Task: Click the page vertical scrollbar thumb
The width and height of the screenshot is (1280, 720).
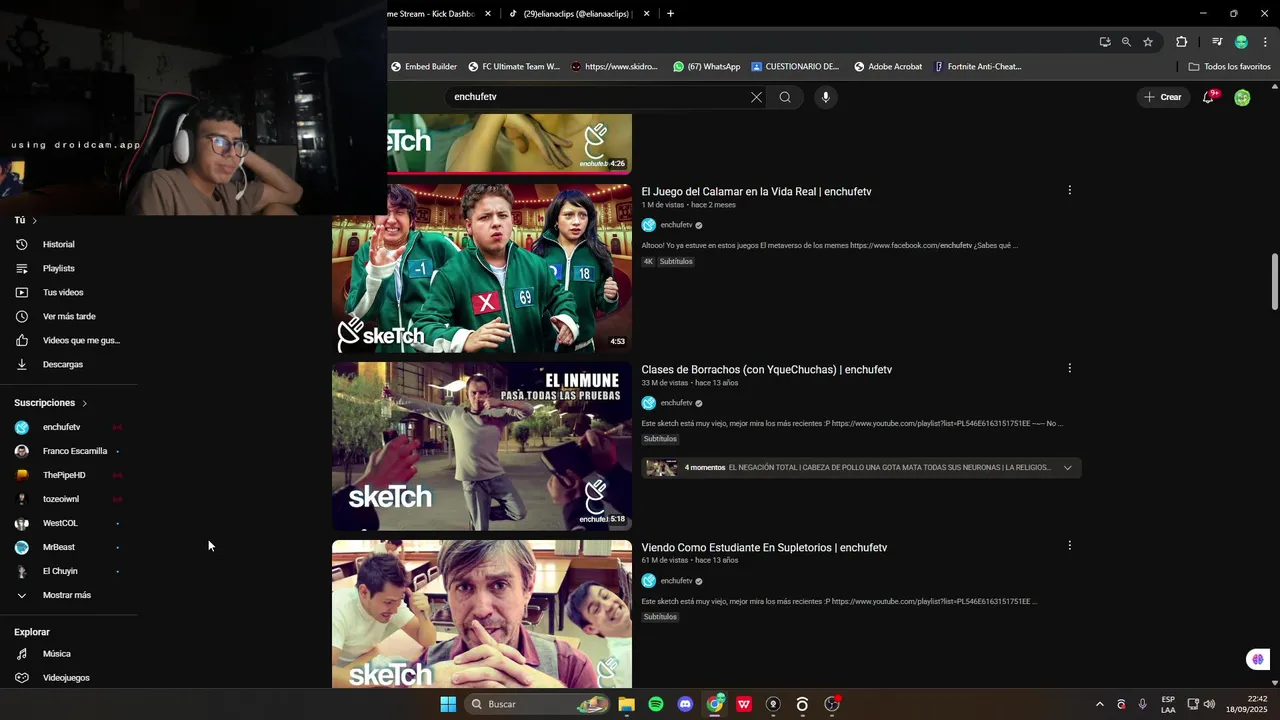Action: click(x=1274, y=282)
